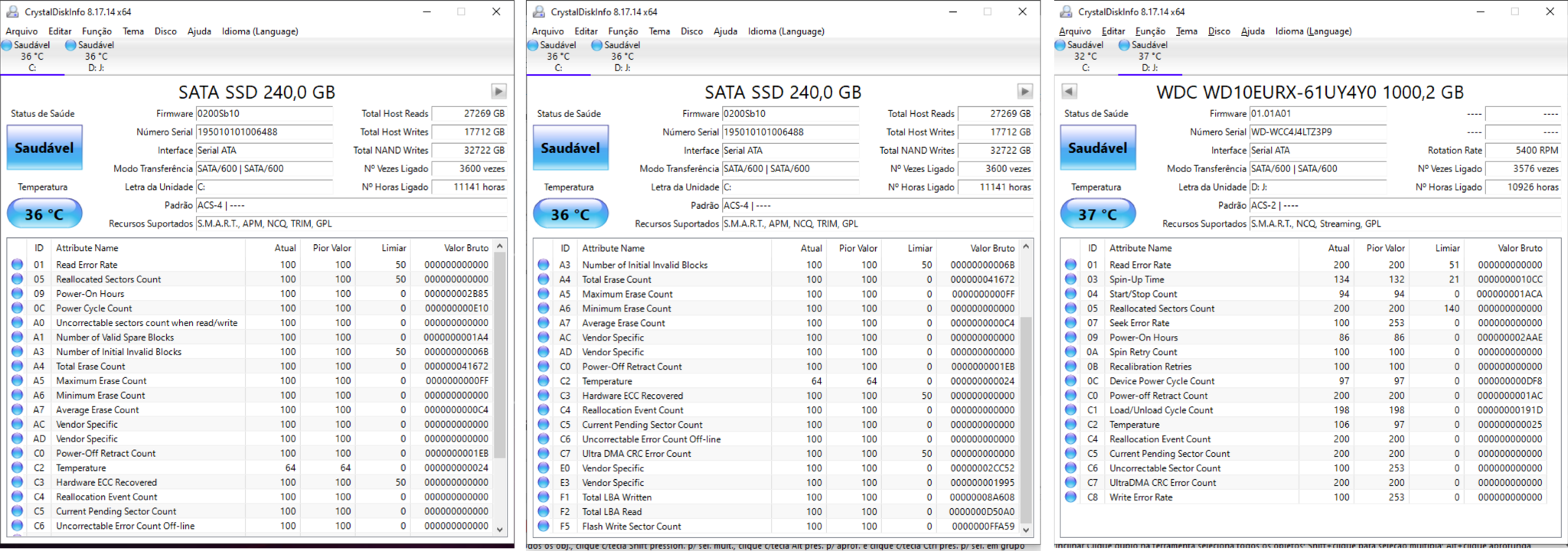Click SATA SSD 240,0 GB title in middle window

[x=782, y=93]
